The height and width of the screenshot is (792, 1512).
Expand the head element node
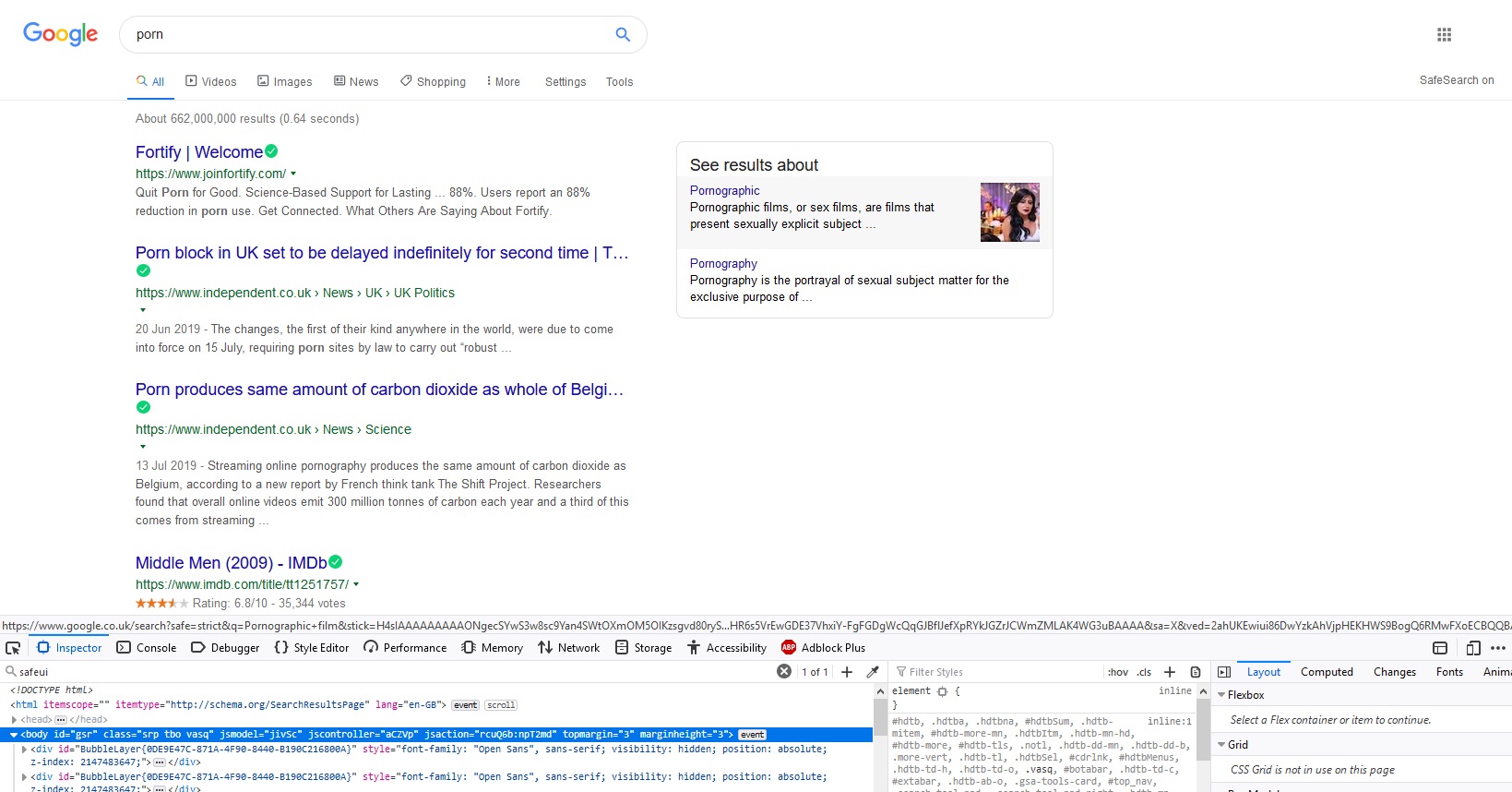click(14, 720)
